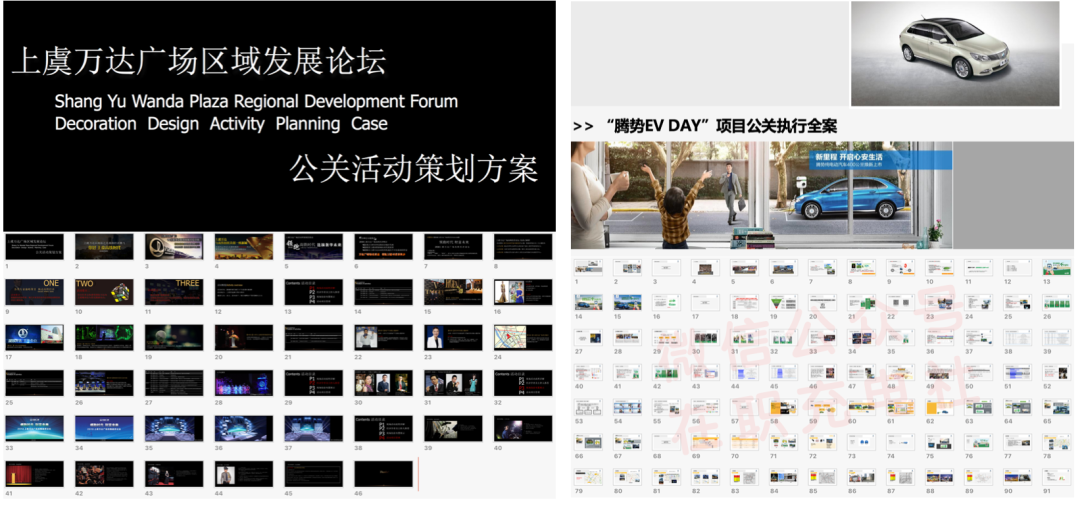Open EV DAY deck slide 83

[x=745, y=476]
